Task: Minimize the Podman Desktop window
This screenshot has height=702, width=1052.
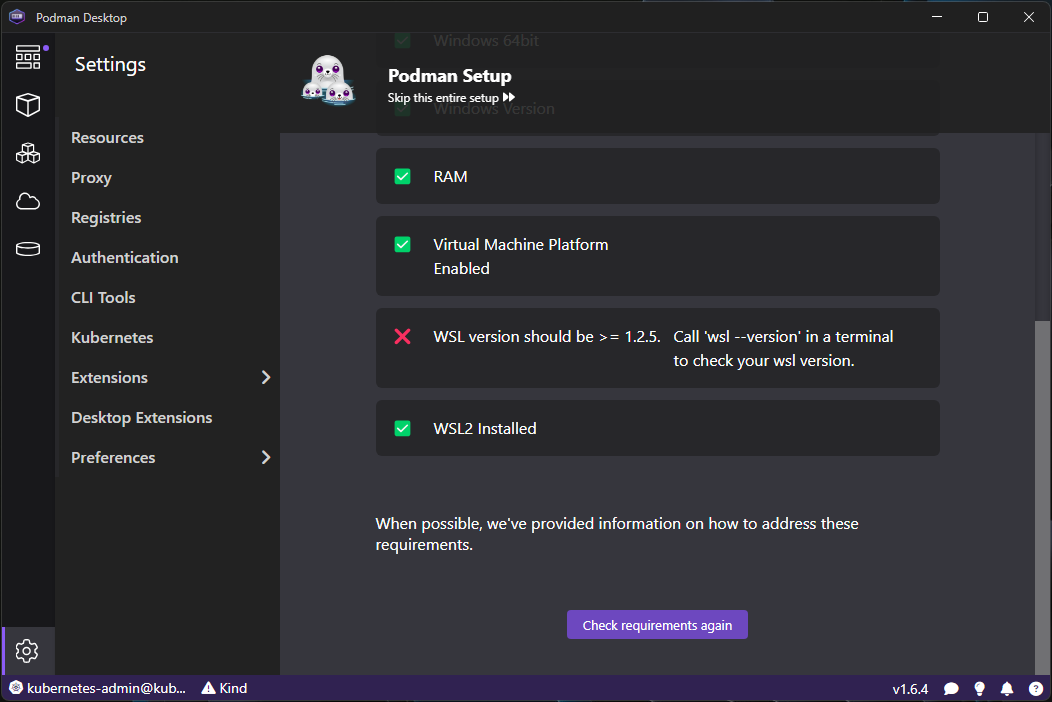Action: (x=937, y=17)
